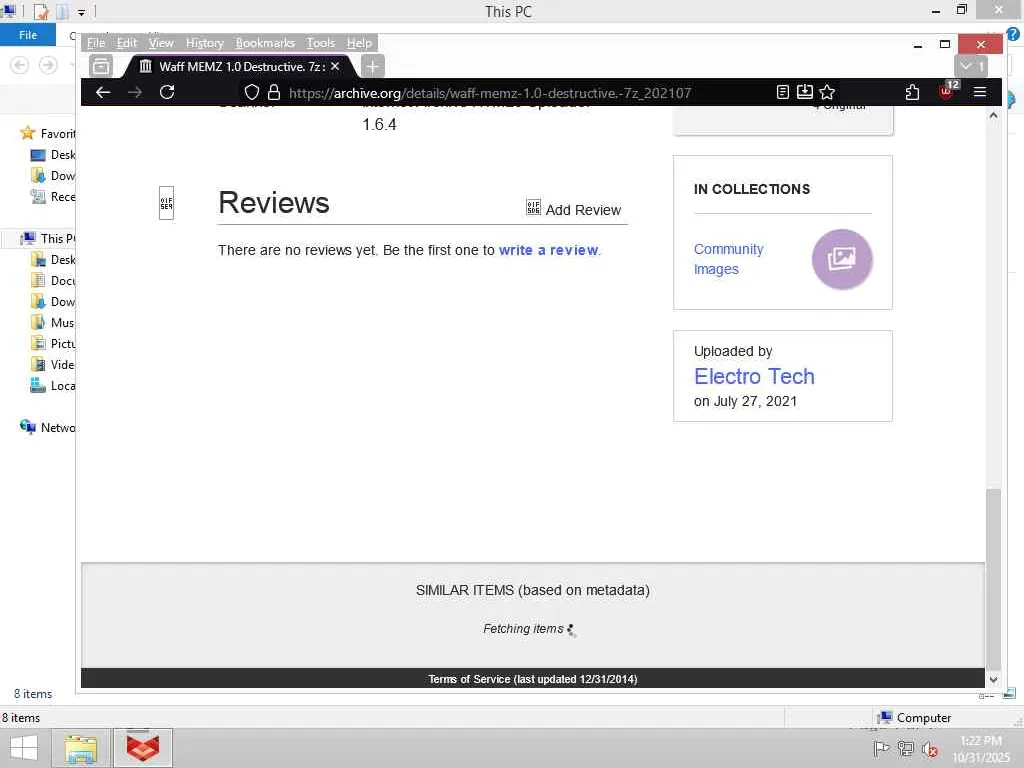
Task: Click the Reviews section icon
Action: coord(167,203)
